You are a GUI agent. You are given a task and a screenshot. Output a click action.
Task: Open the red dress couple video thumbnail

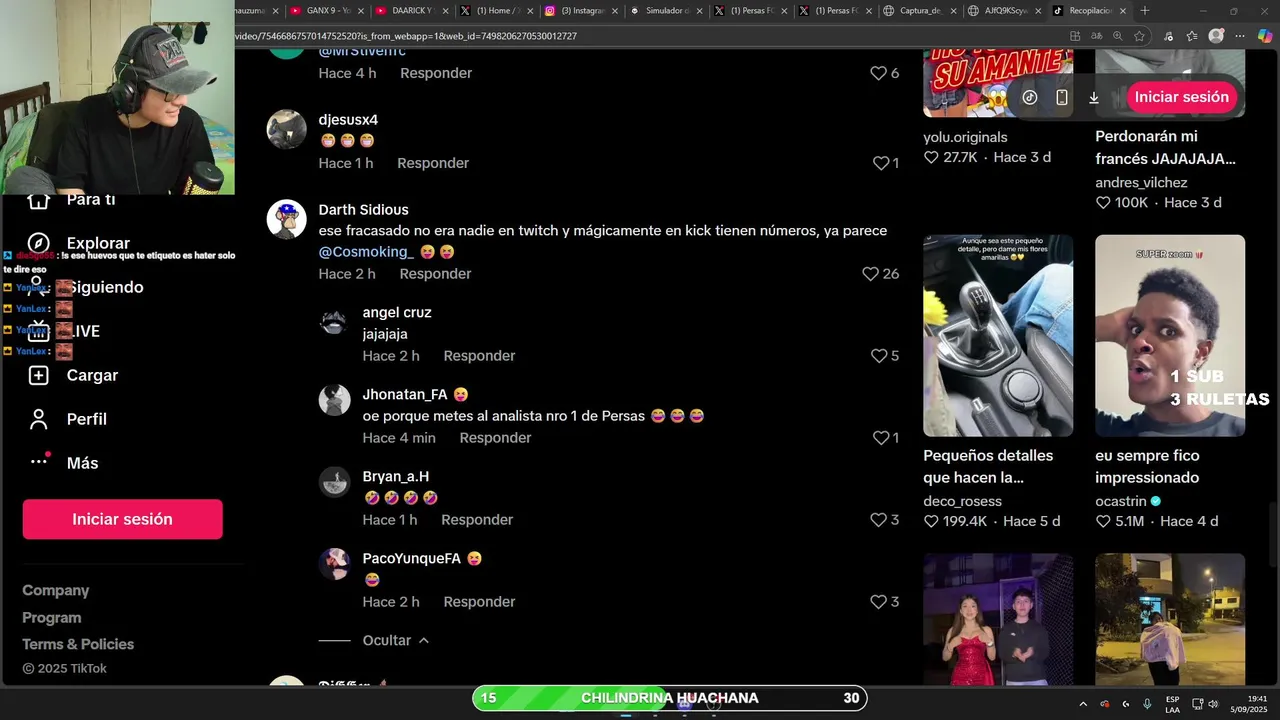pyautogui.click(x=998, y=620)
